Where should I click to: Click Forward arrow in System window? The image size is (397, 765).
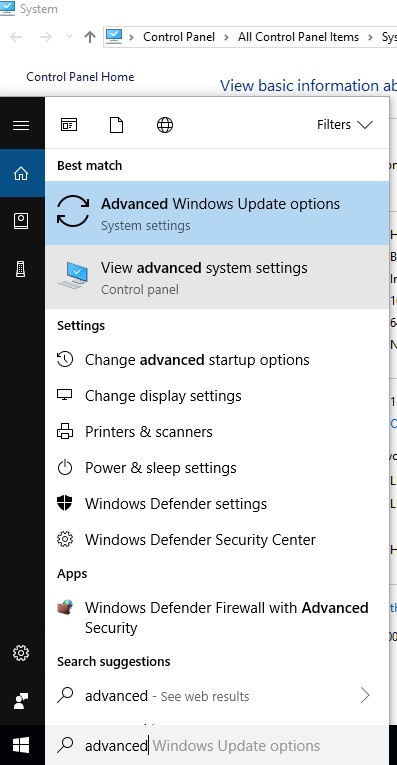pos(46,37)
